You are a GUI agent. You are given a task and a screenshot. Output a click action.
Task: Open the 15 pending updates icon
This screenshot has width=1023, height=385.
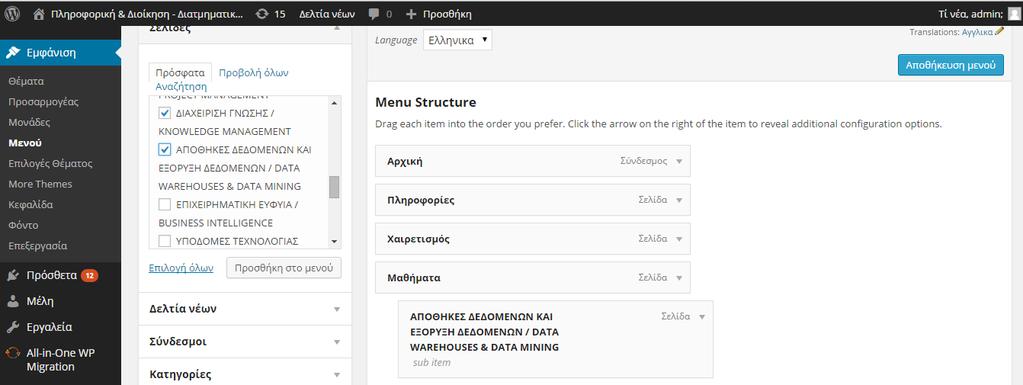pyautogui.click(x=262, y=14)
